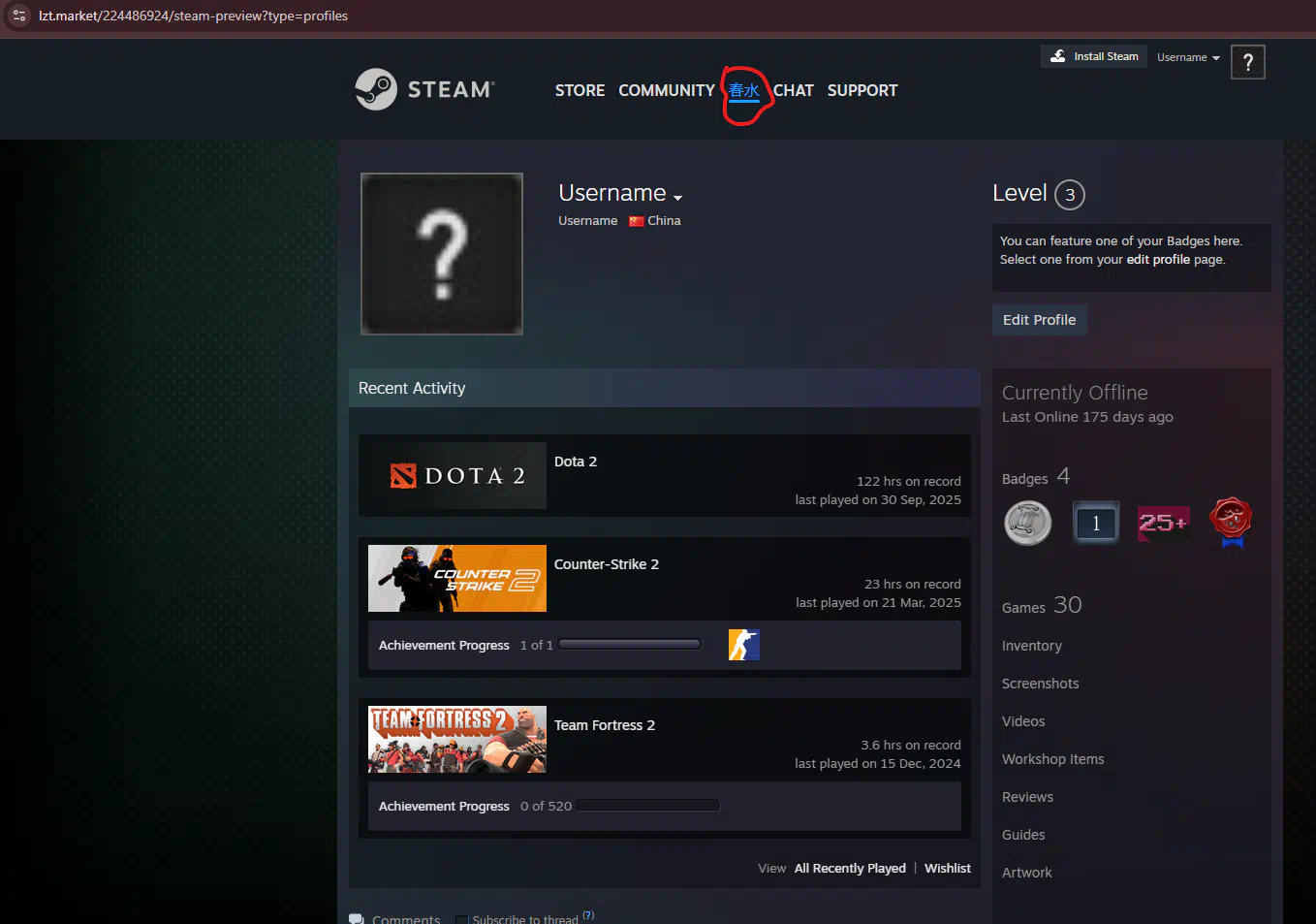
Task: Open the STORE menu
Action: [x=580, y=90]
